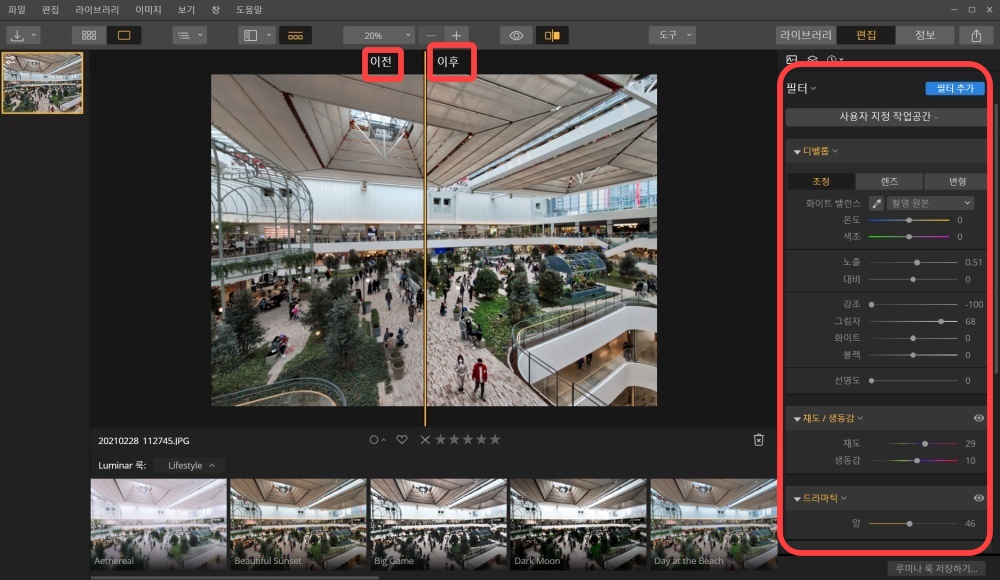
Task: Toggle the before/after compare view
Action: [552, 35]
